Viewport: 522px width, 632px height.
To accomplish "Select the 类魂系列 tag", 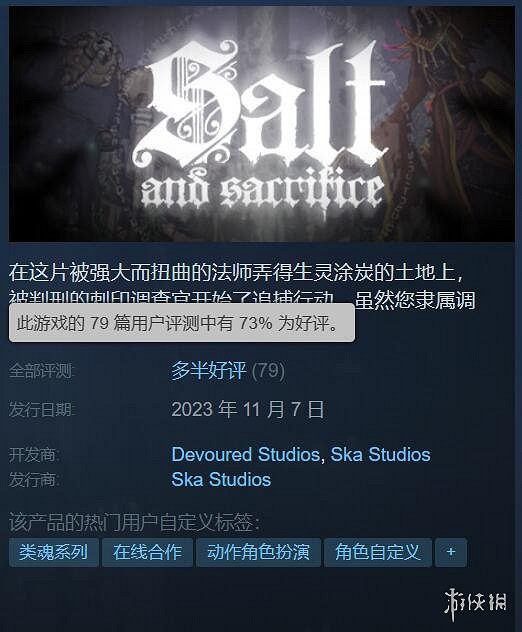I will pyautogui.click(x=54, y=552).
